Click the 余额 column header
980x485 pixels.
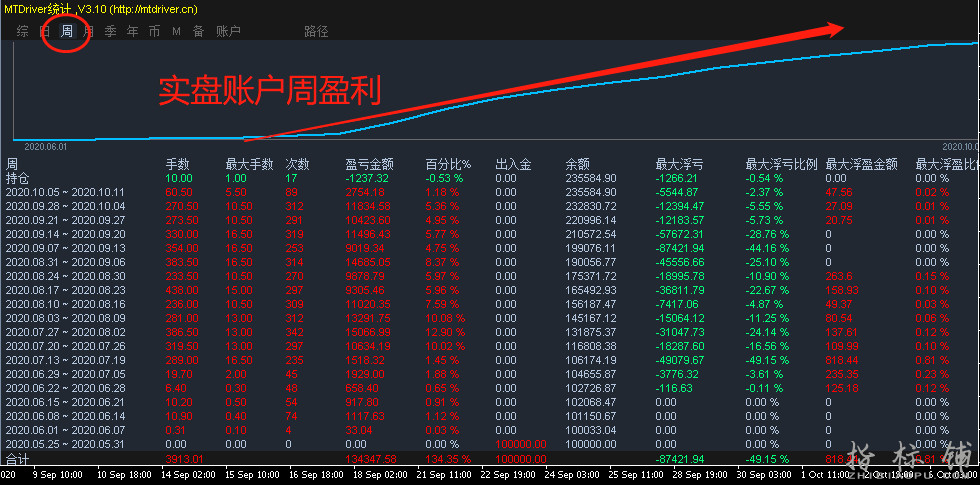tap(577, 164)
